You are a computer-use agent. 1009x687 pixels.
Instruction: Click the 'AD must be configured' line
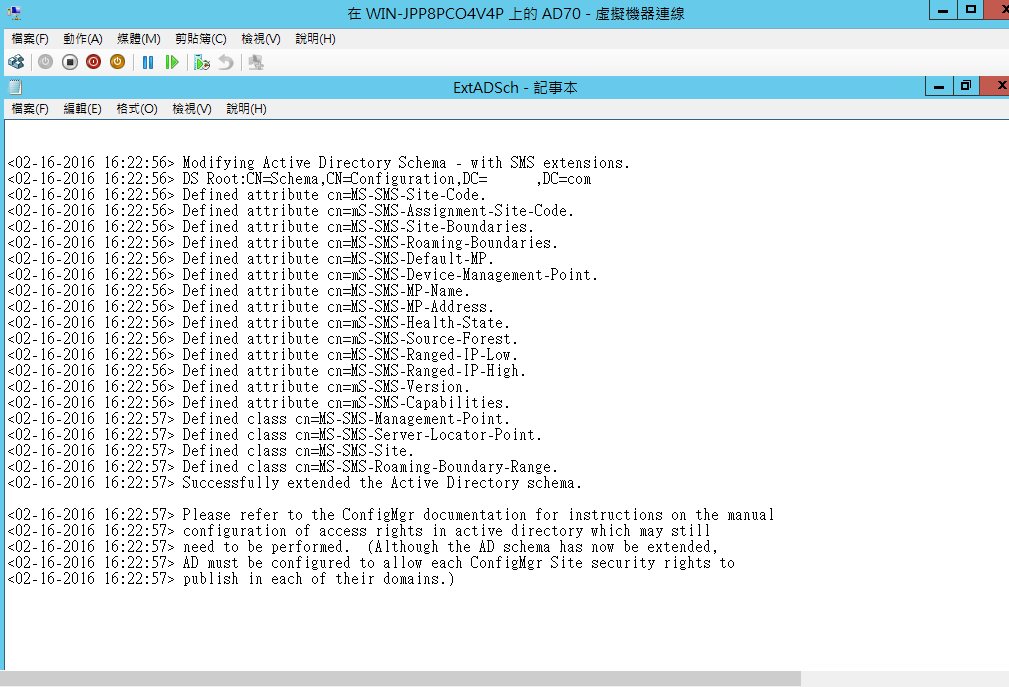371,563
